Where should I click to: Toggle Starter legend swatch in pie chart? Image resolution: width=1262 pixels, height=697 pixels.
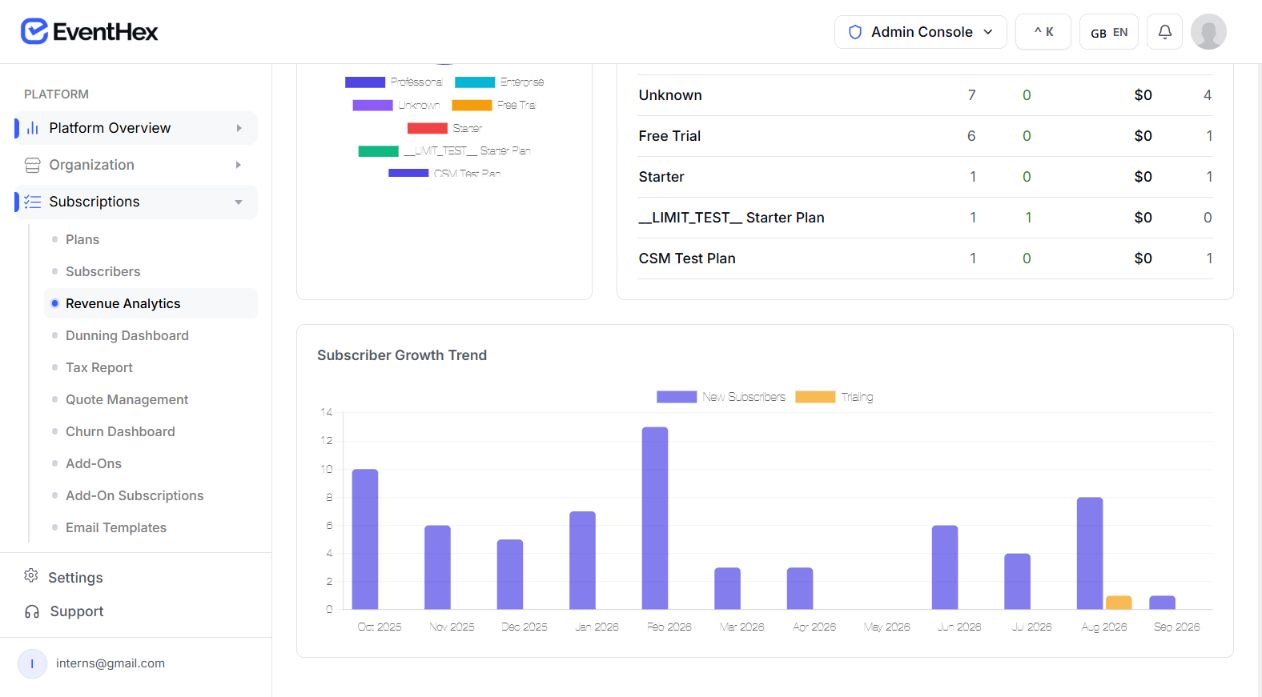(x=427, y=128)
